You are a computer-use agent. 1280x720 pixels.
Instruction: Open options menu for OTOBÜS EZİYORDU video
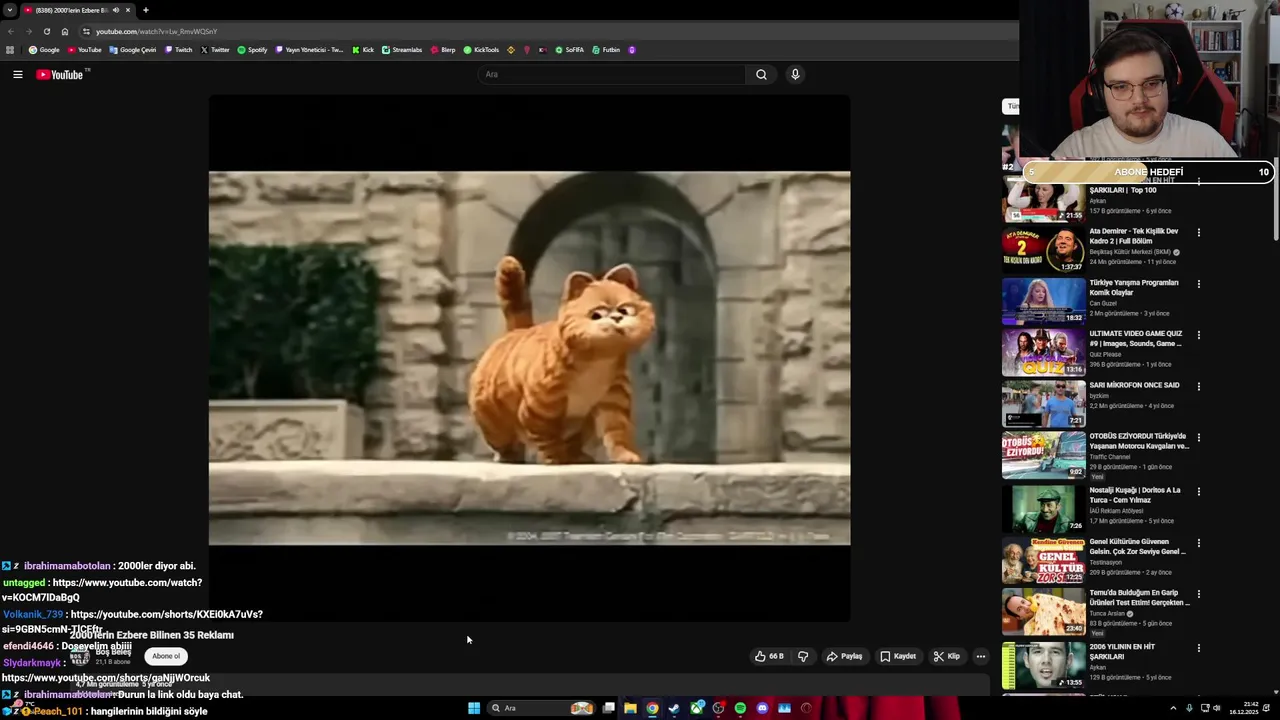(x=1199, y=438)
